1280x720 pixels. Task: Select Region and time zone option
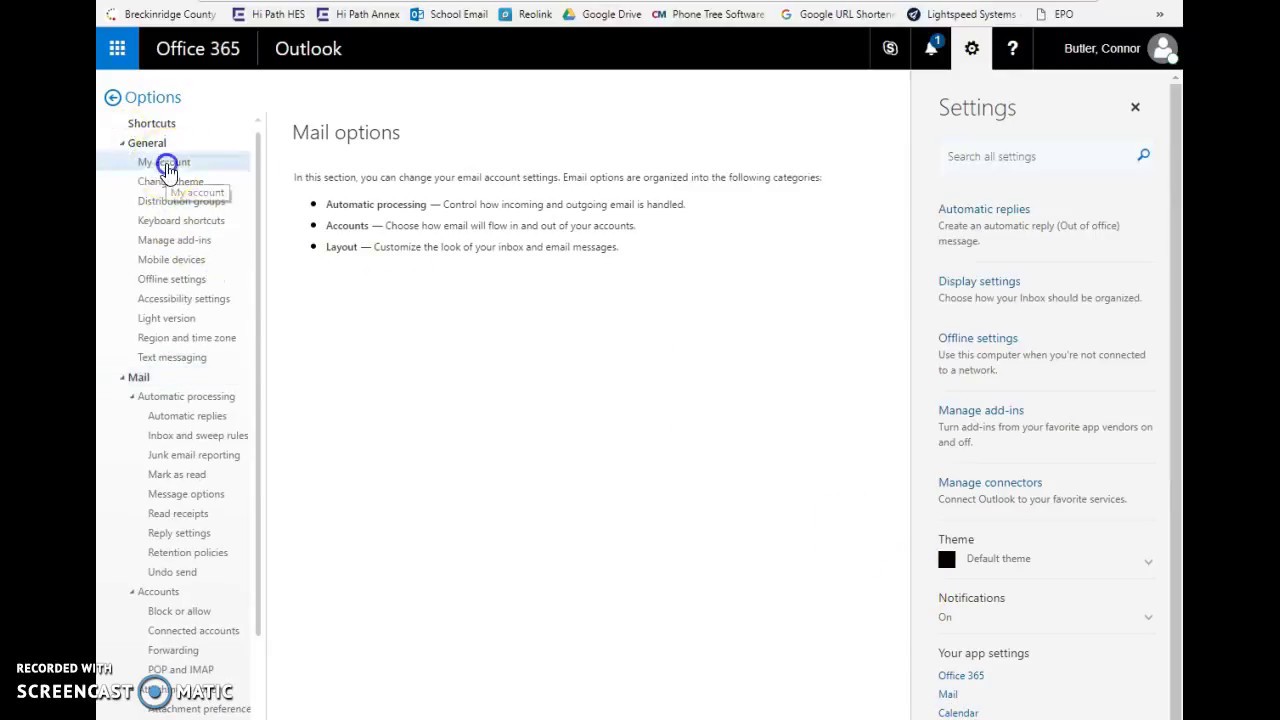tap(187, 337)
